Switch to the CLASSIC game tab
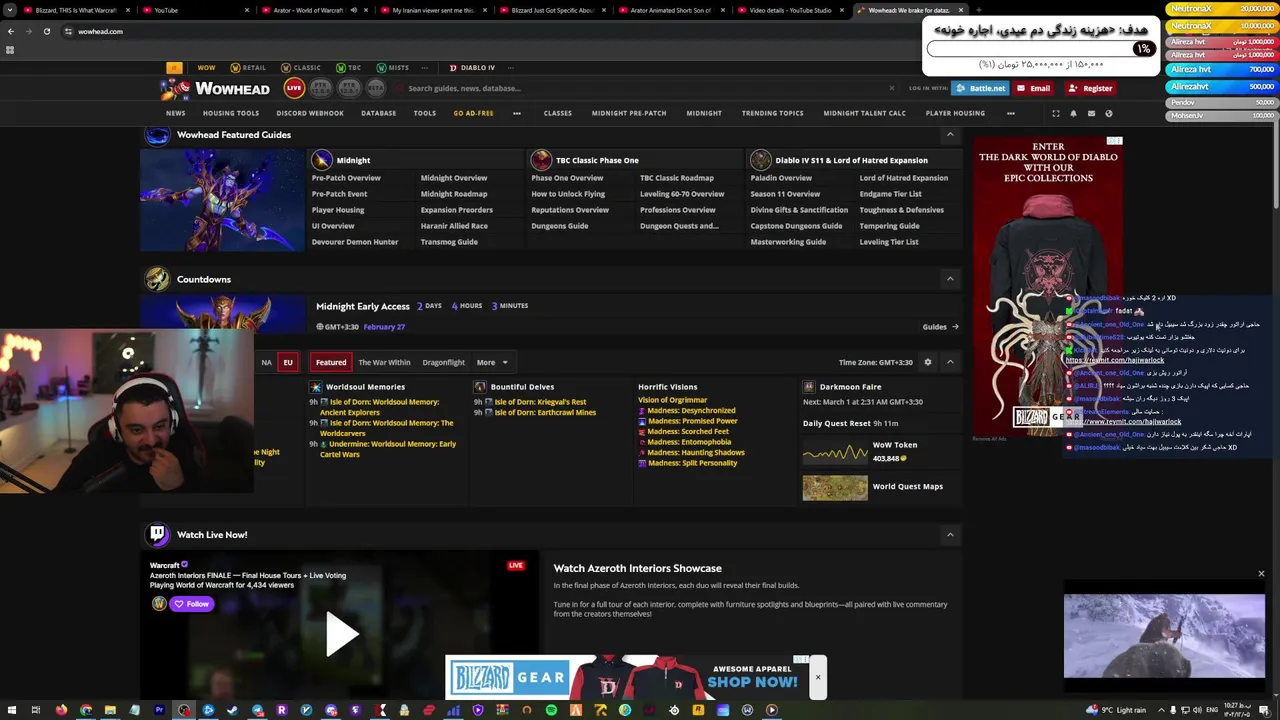The height and width of the screenshot is (720, 1280). coord(300,68)
